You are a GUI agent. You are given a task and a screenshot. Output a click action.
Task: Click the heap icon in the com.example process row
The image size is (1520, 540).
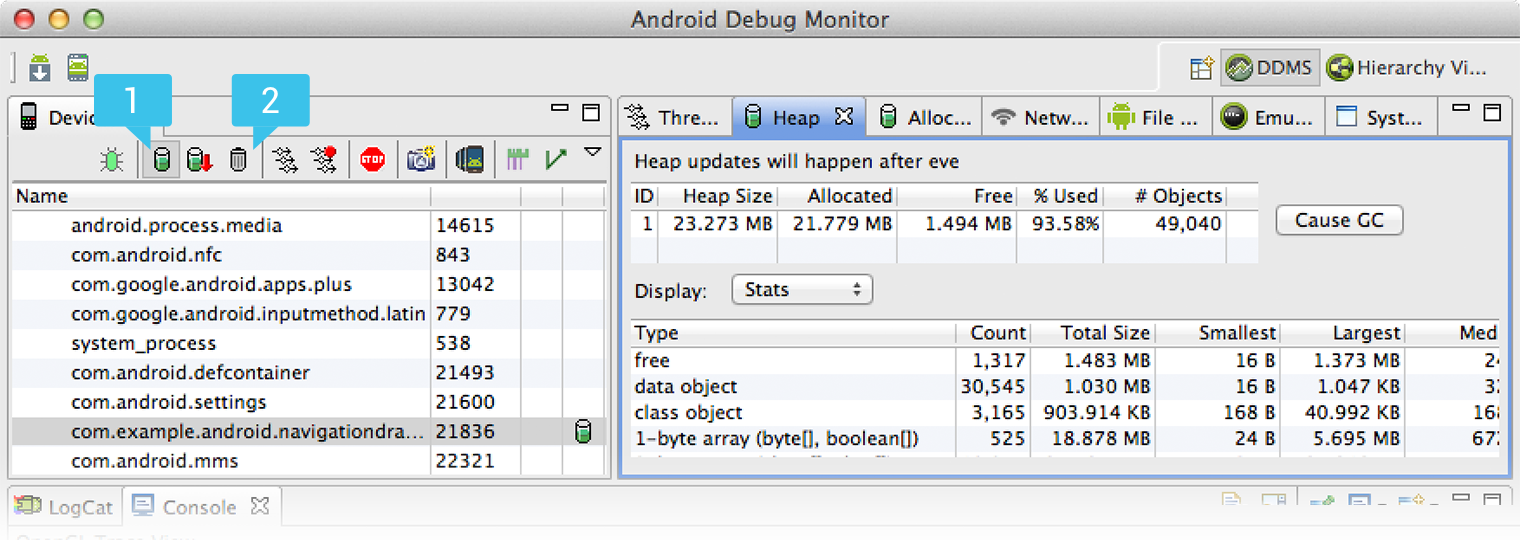point(584,432)
